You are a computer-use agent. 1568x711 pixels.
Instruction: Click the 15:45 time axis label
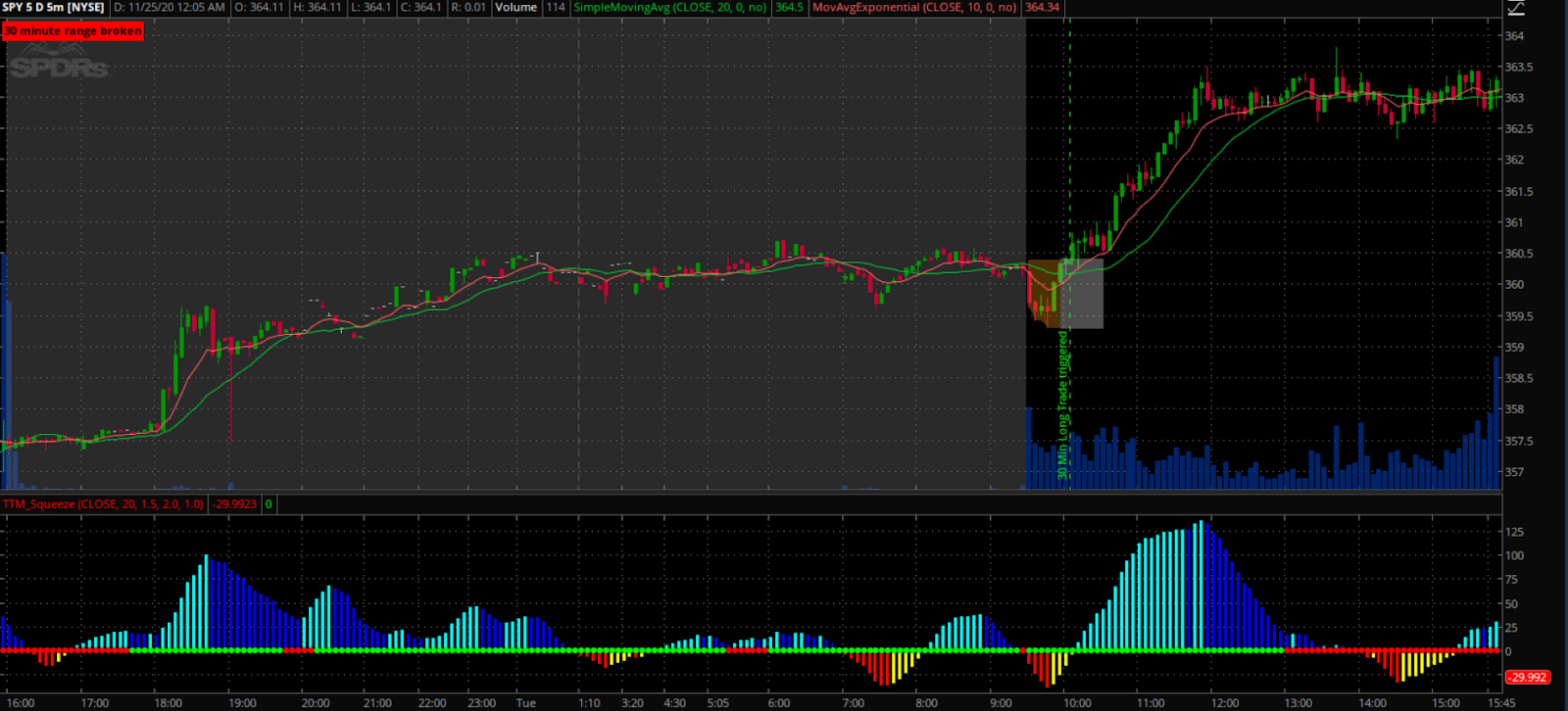[x=1500, y=703]
